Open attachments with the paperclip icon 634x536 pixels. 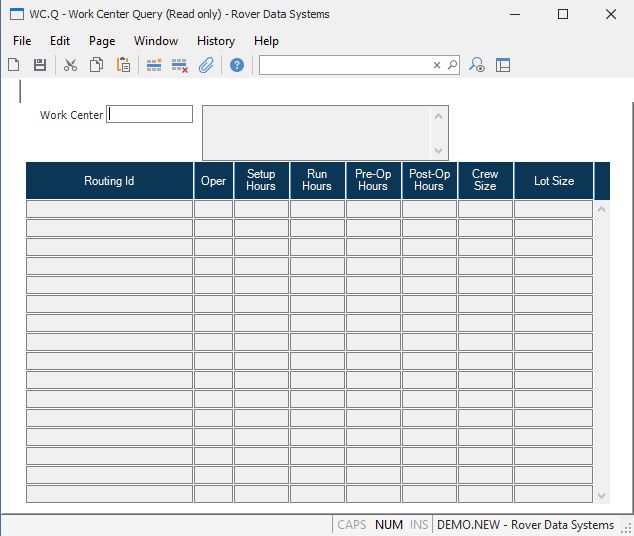pos(206,65)
